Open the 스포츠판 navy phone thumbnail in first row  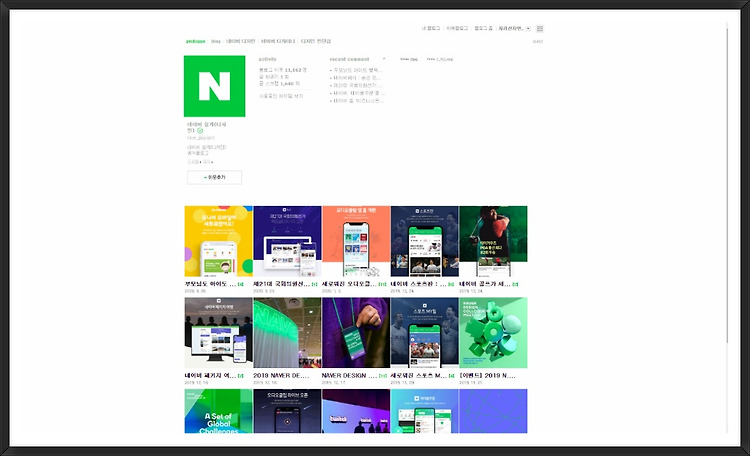click(424, 241)
